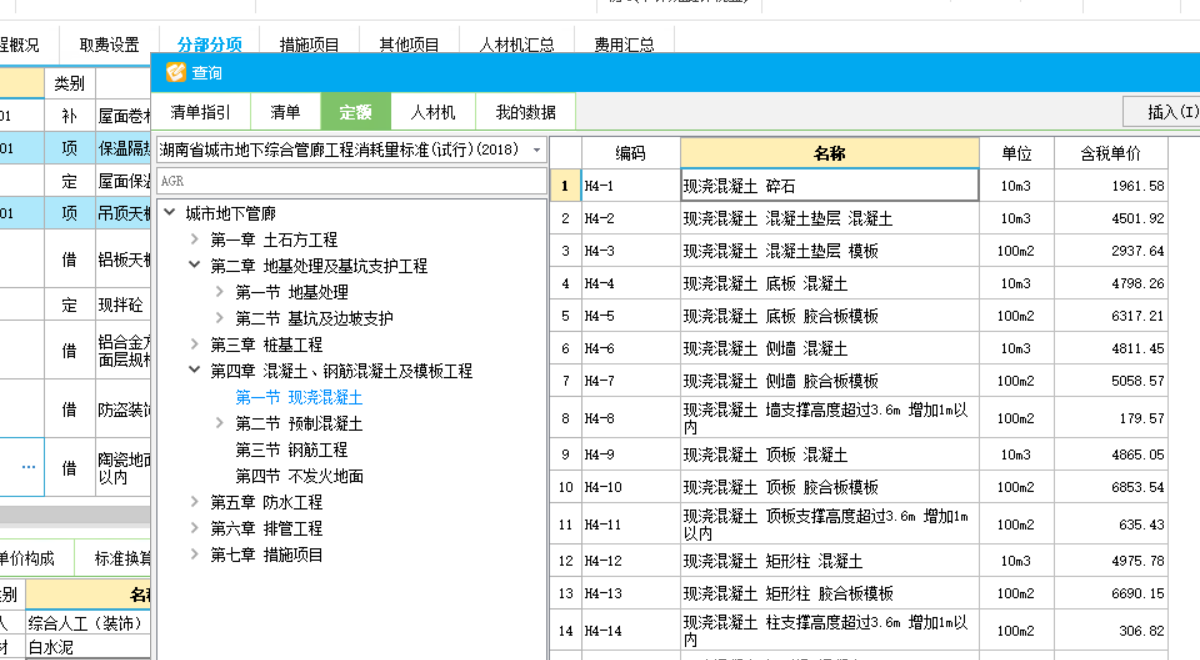
Task: Expand 第六章 排管工程 chapter
Action: (x=195, y=528)
